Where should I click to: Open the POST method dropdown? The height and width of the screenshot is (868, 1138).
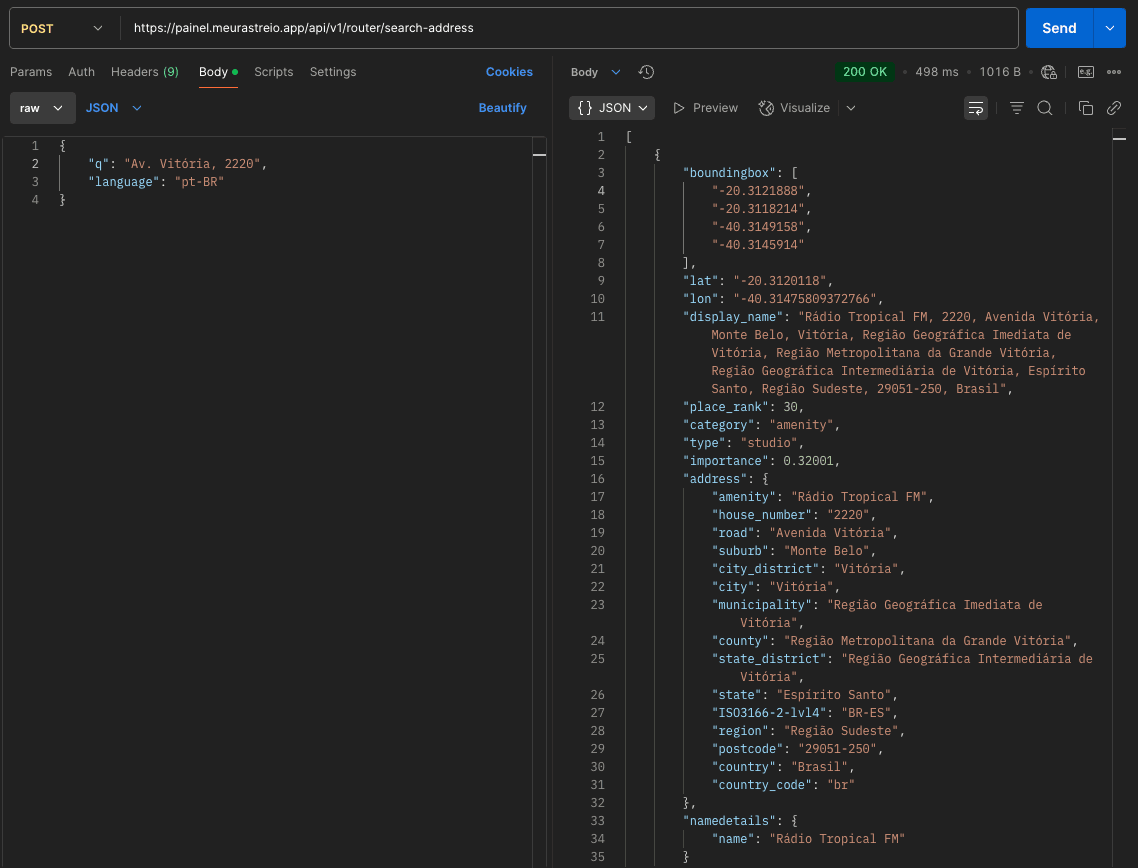coord(62,28)
